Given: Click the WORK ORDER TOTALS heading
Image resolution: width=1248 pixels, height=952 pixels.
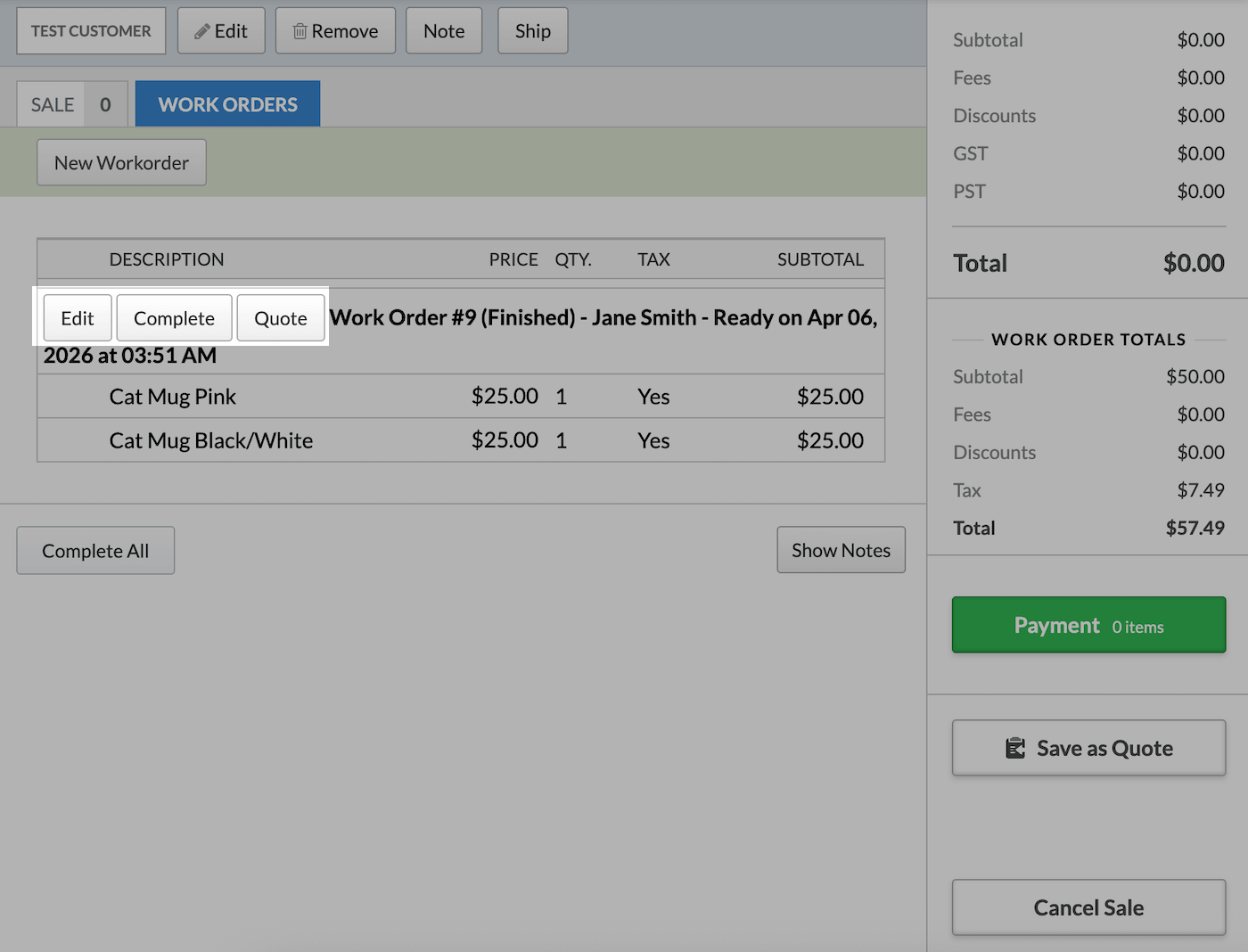Looking at the screenshot, I should coord(1088,340).
